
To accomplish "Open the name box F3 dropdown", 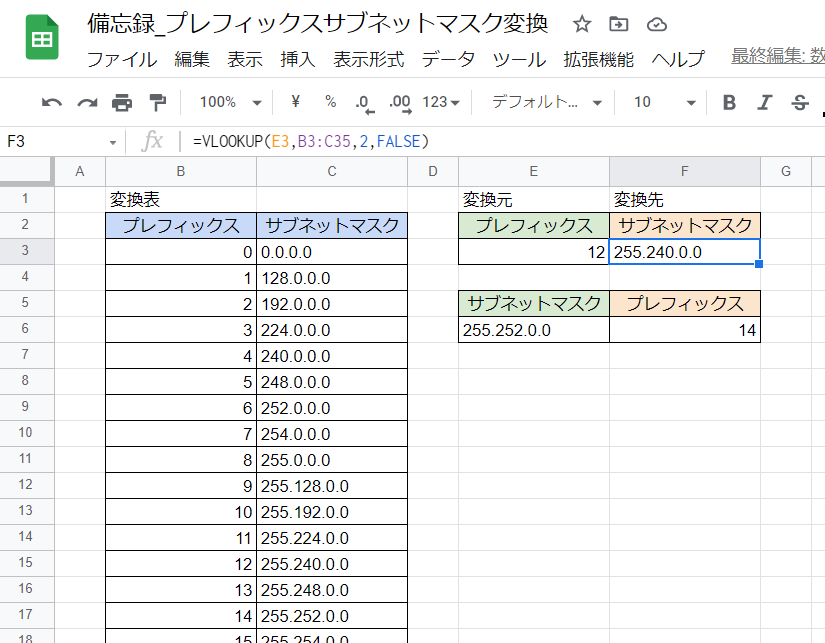I will click(x=113, y=143).
